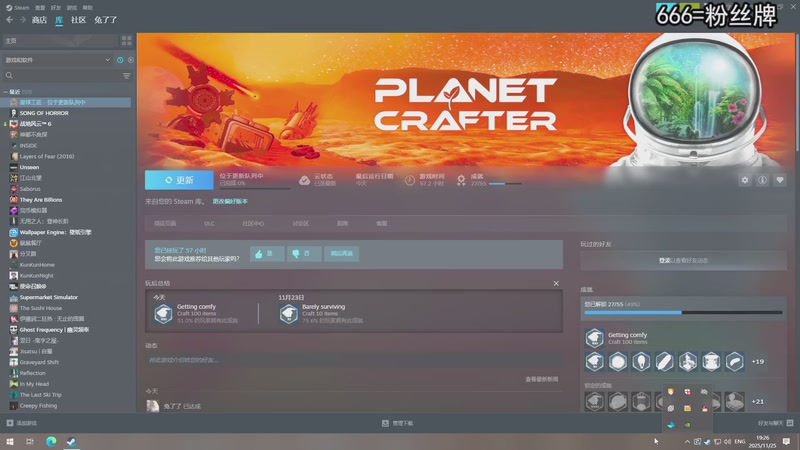Open the 兔了了 profile tab
The width and height of the screenshot is (800, 450).
pos(106,20)
